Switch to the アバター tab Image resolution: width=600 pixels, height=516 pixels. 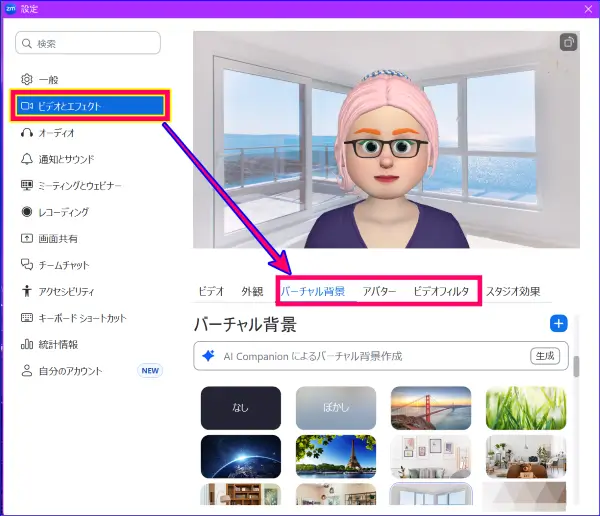[379, 291]
